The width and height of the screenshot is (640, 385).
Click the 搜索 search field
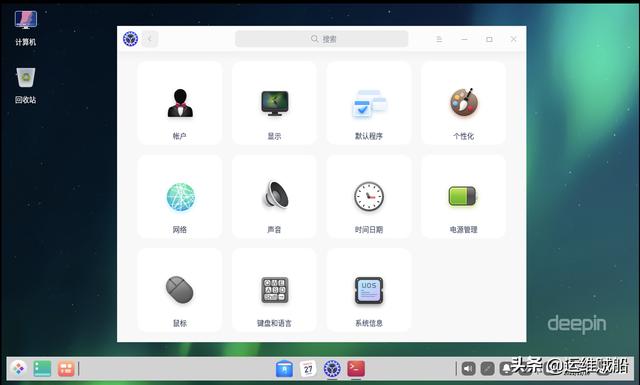click(322, 39)
